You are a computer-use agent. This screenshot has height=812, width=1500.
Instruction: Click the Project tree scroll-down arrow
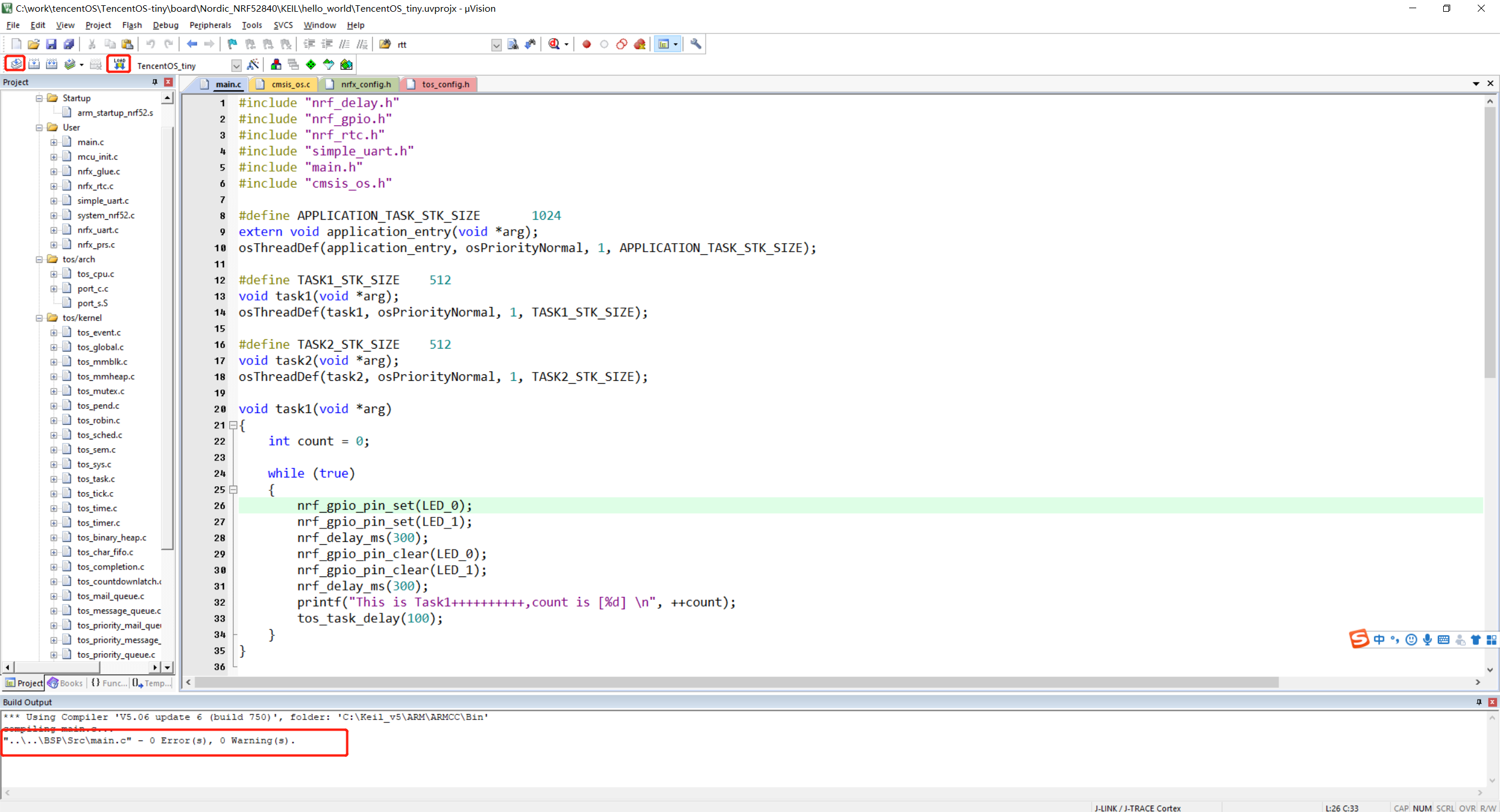point(168,667)
